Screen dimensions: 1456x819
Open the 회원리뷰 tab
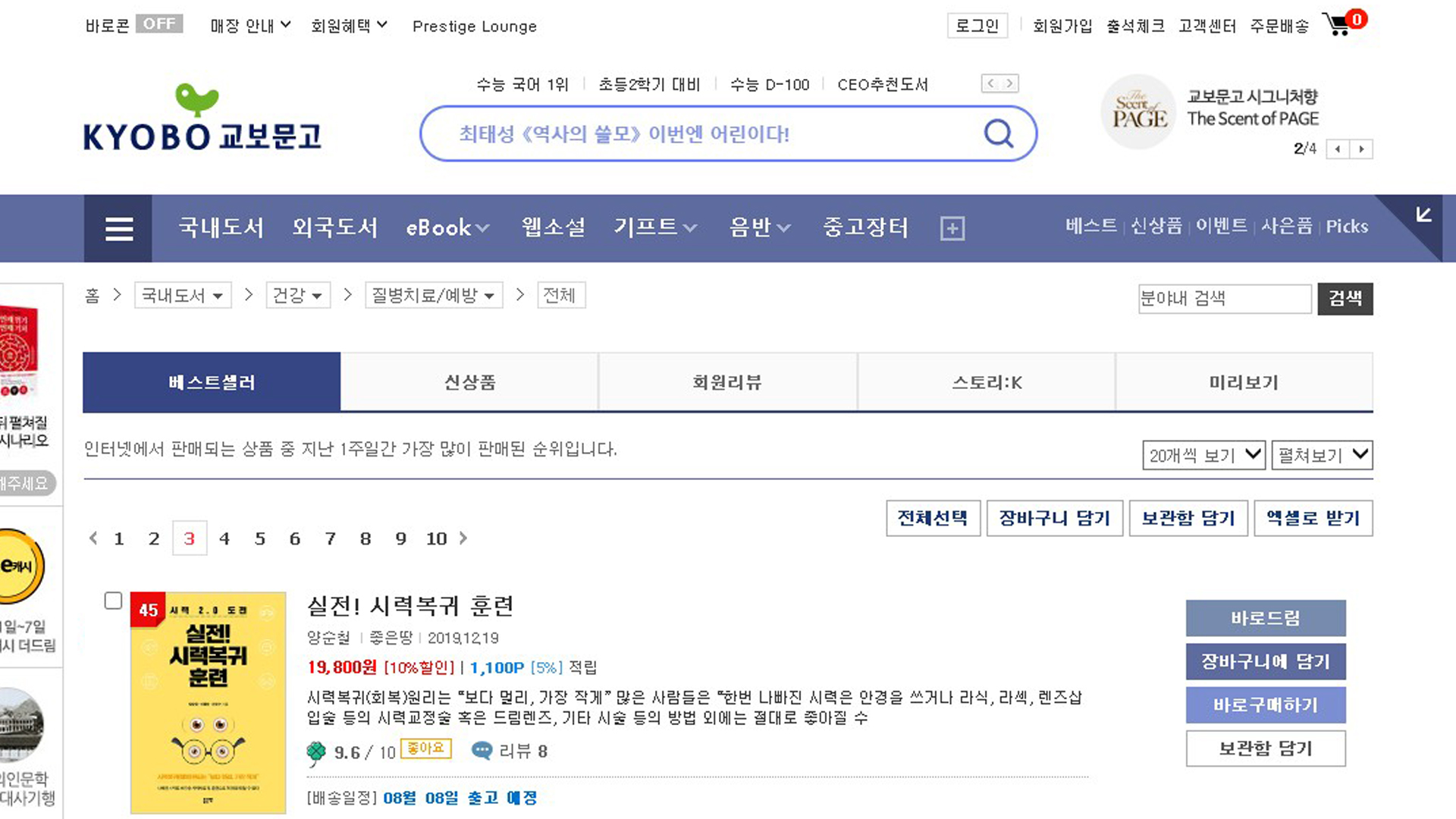coord(727,382)
